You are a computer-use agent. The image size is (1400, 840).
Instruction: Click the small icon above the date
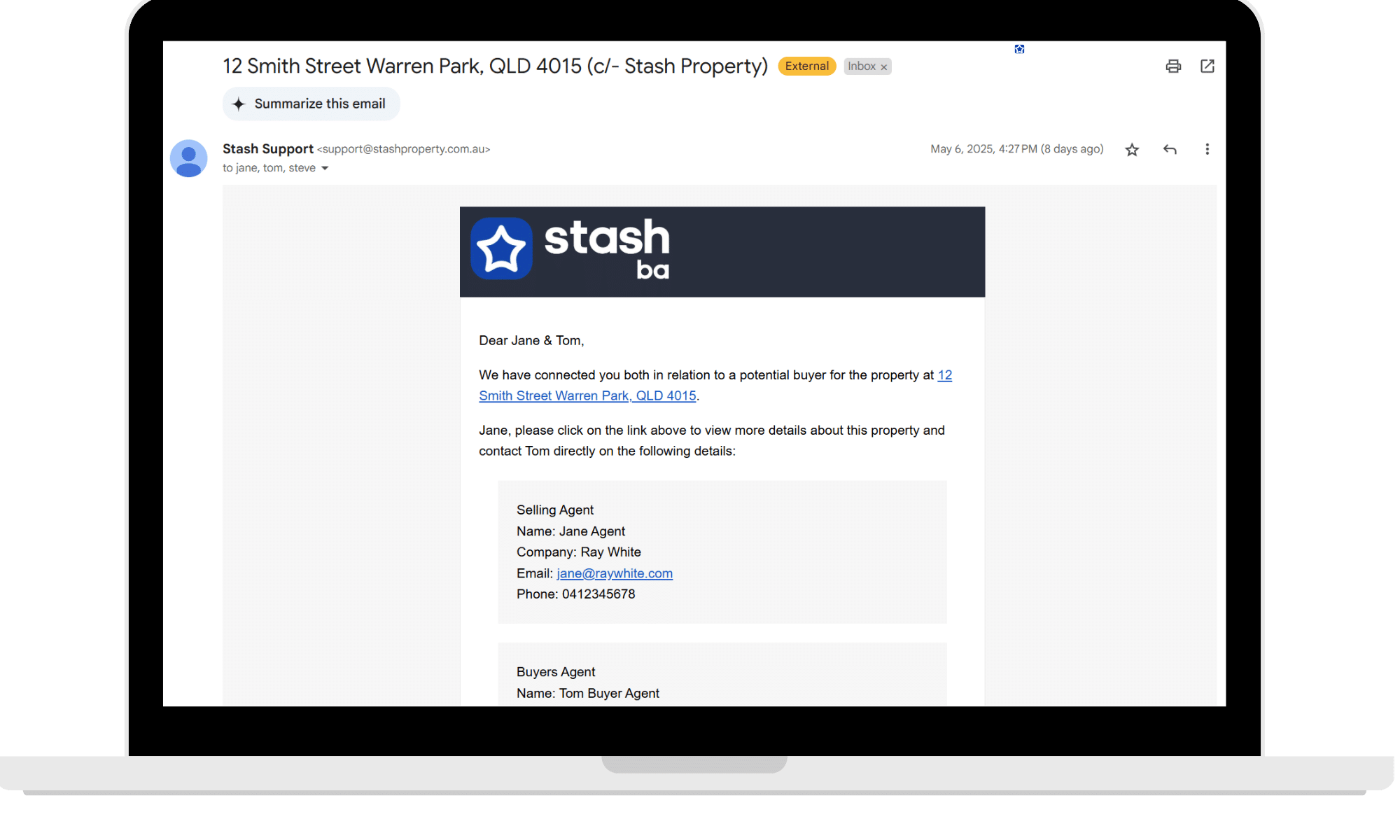pyautogui.click(x=1019, y=49)
